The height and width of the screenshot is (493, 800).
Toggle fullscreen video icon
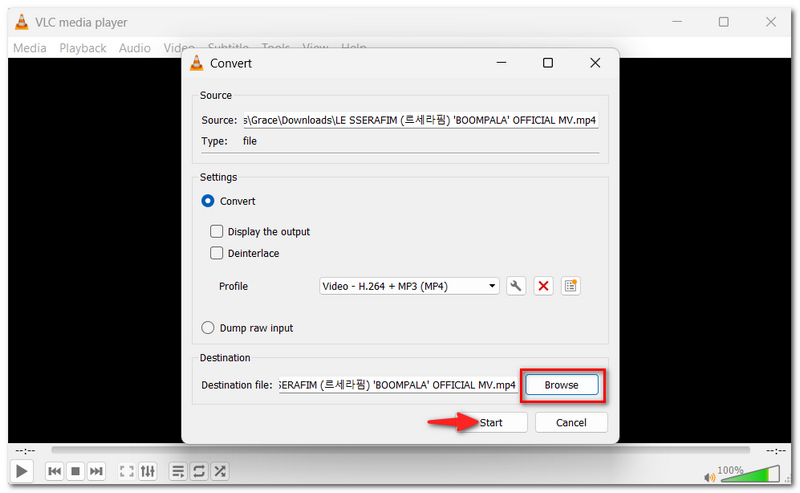click(x=127, y=471)
